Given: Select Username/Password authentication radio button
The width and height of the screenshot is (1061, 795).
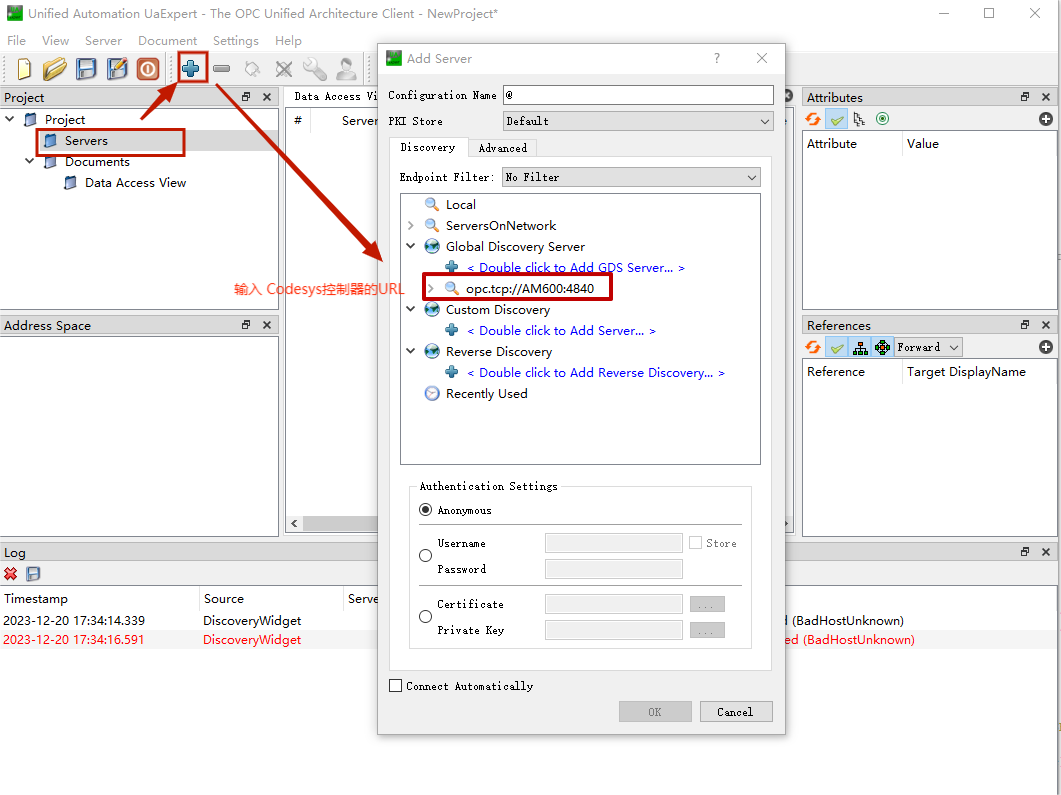Looking at the screenshot, I should (426, 555).
